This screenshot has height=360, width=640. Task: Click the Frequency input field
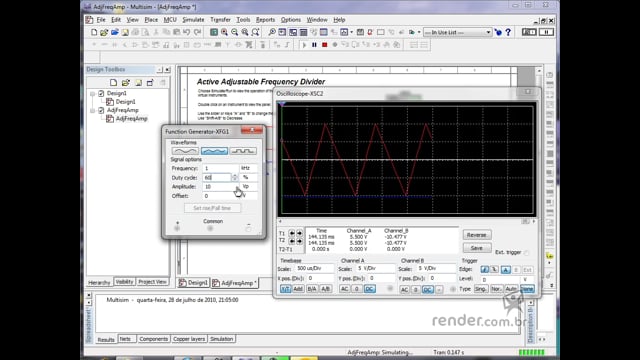coord(220,168)
